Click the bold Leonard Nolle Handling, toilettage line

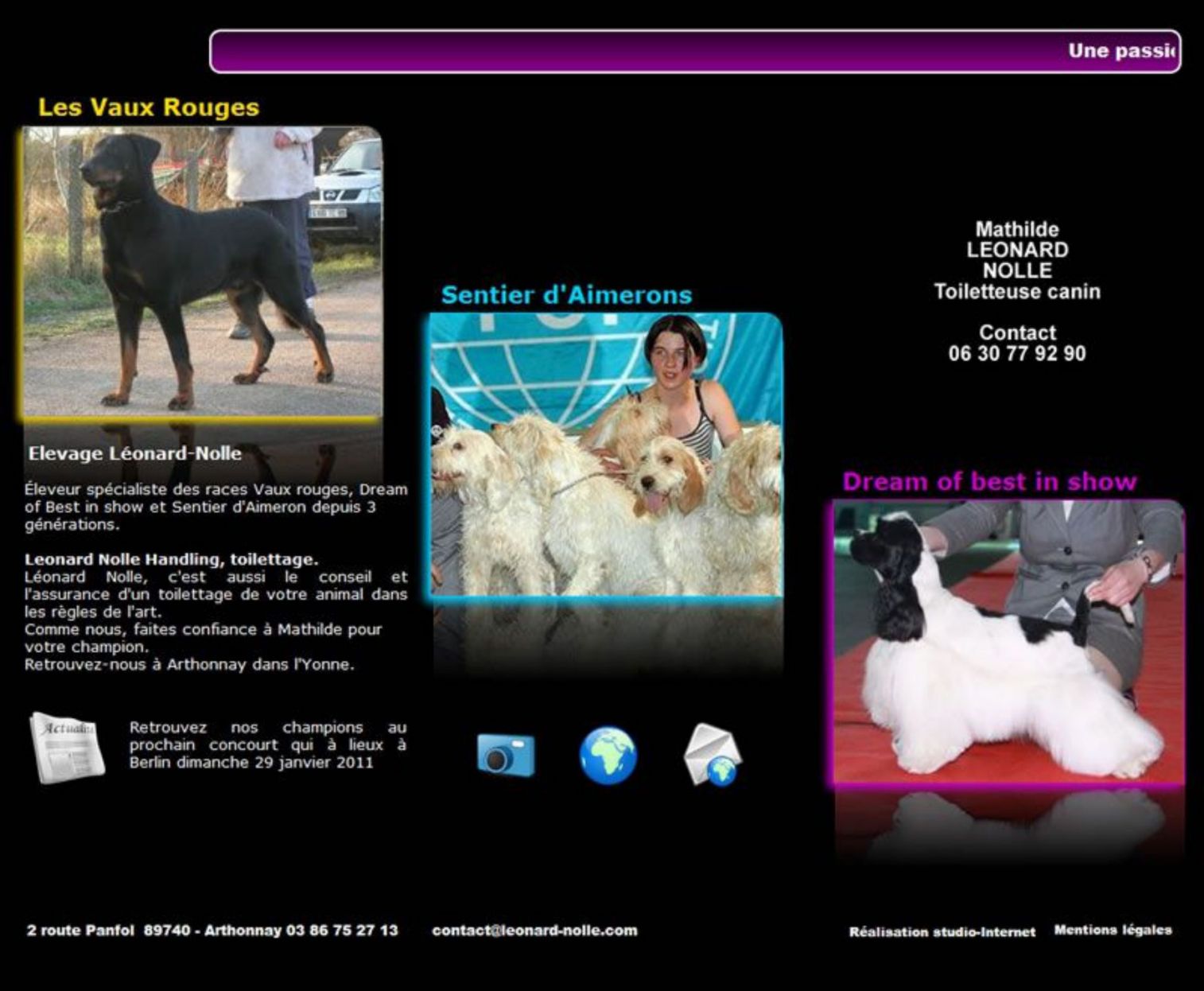click(171, 559)
